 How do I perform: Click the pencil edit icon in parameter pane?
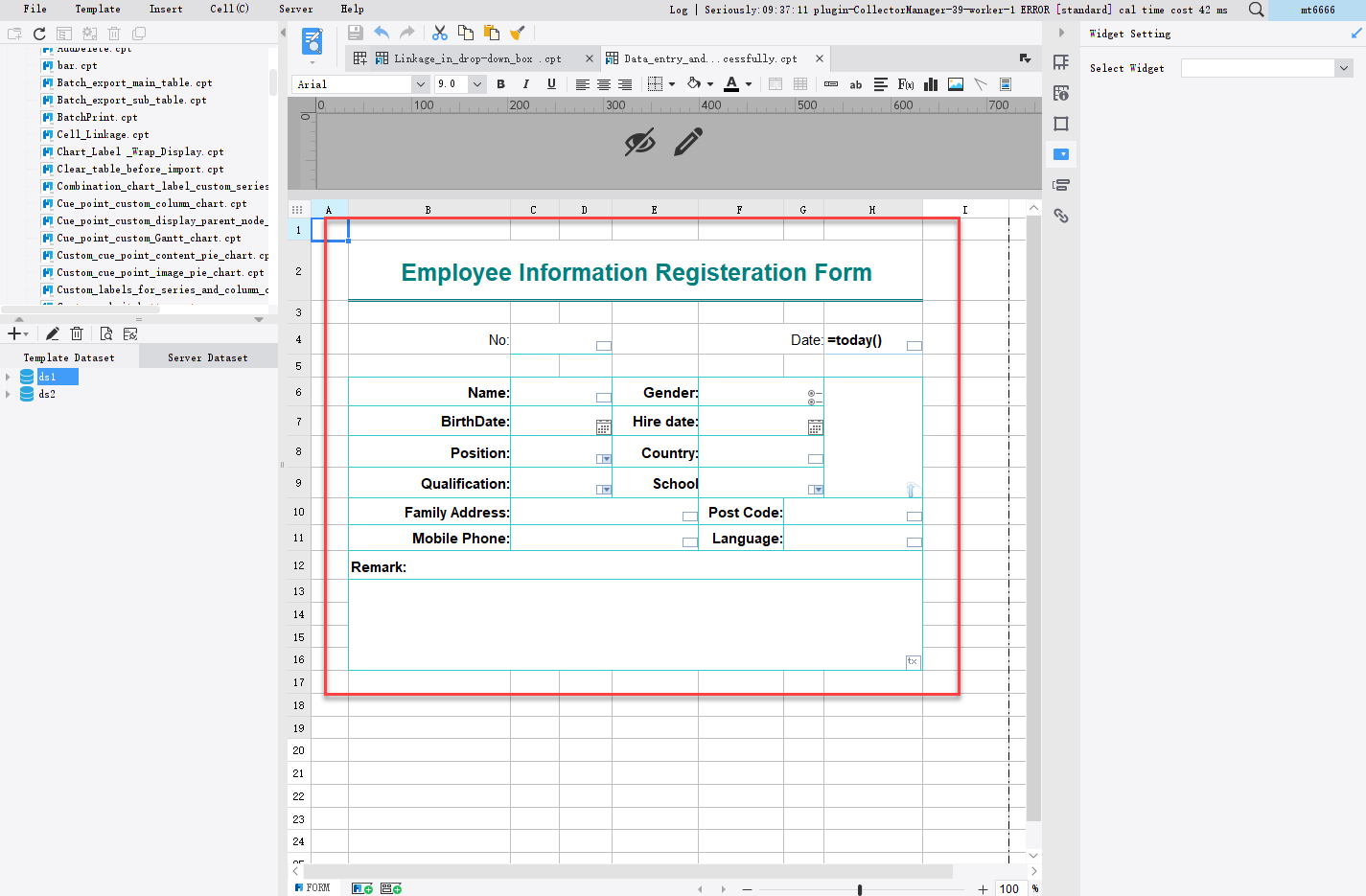coord(688,142)
